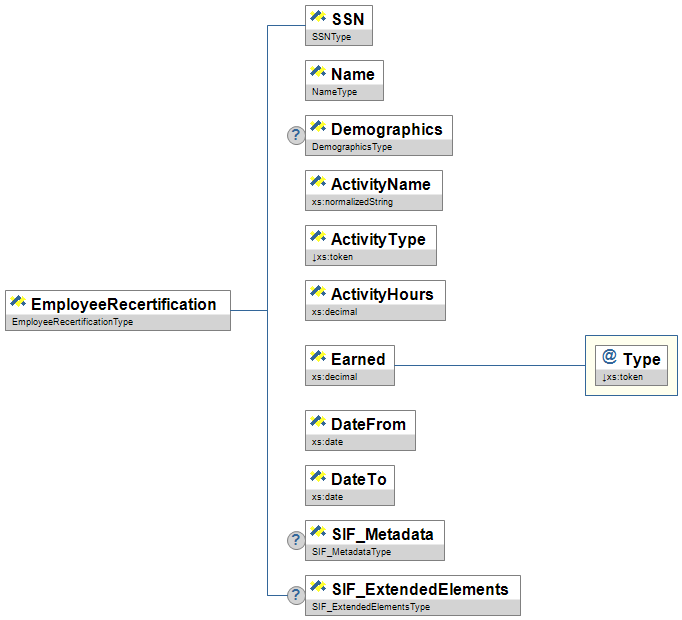The width and height of the screenshot is (682, 620).
Task: Click the Earned element icon
Action: click(x=319, y=357)
